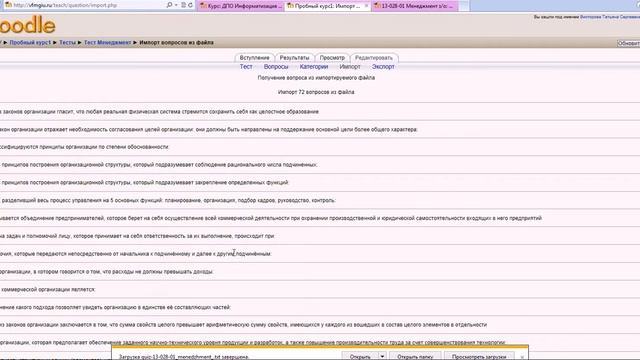Go to 'Тест Менеджмент' breadcrumb link
Image resolution: width=640 pixels, height=360 pixels.
click(x=107, y=42)
